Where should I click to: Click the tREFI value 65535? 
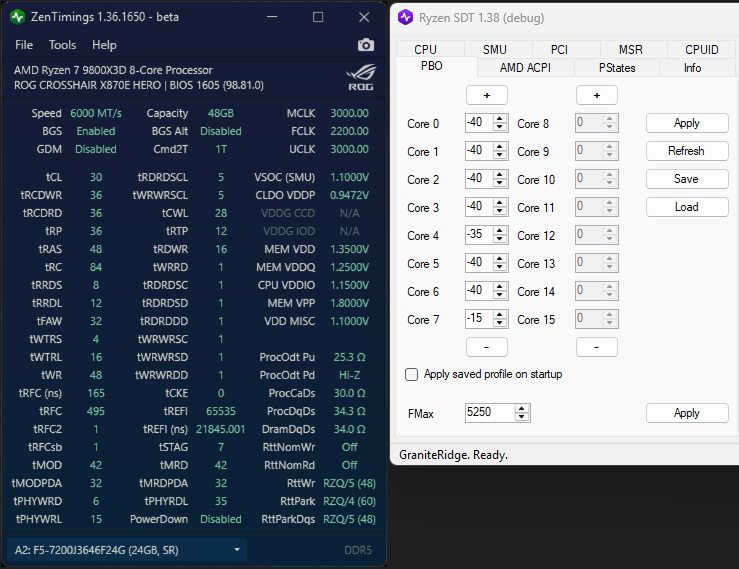pyautogui.click(x=221, y=411)
